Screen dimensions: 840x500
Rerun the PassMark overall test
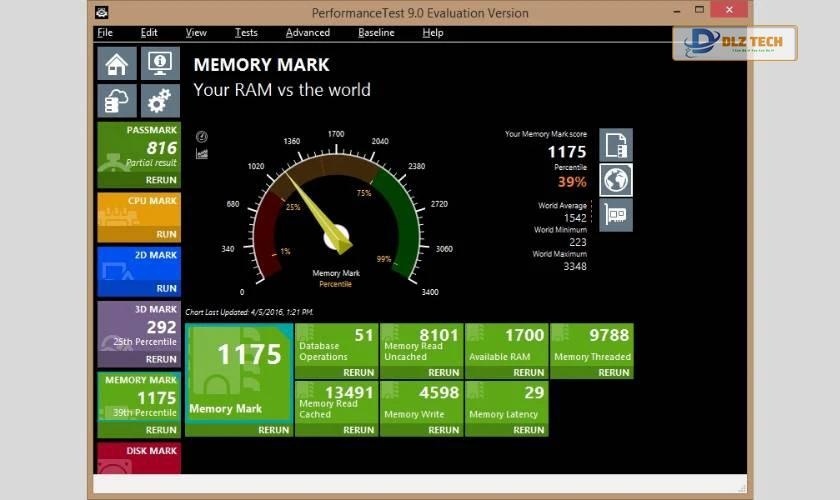(x=160, y=180)
